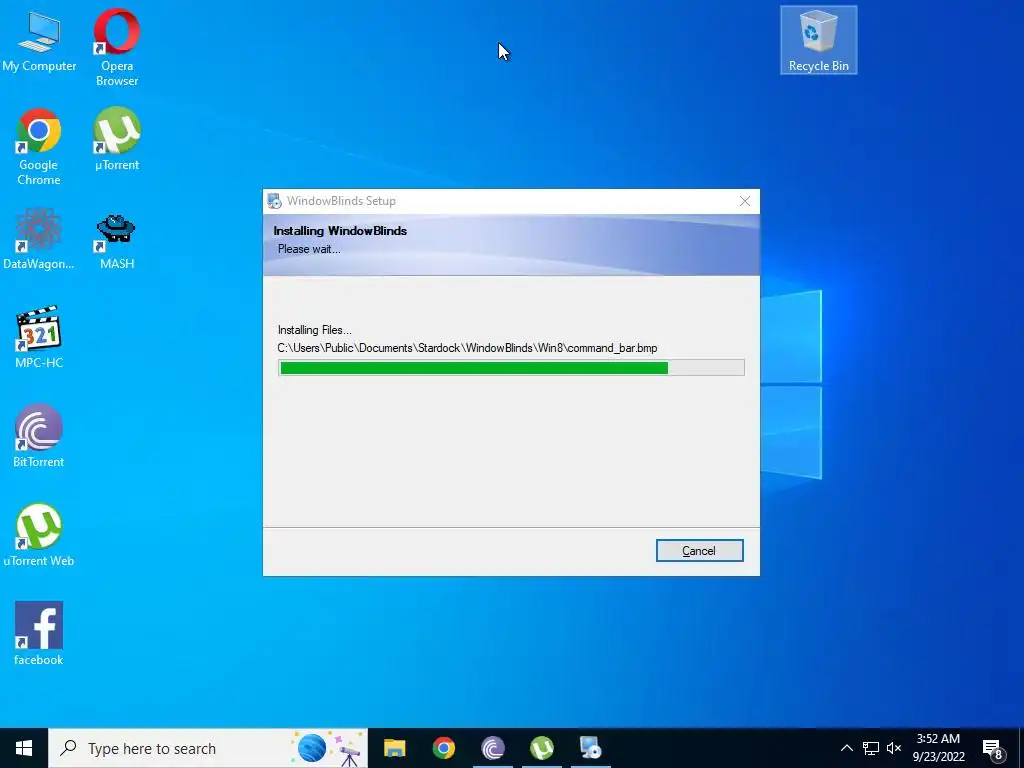1024x768 pixels.
Task: Select the MPC-HC desktop shortcut
Action: click(39, 337)
